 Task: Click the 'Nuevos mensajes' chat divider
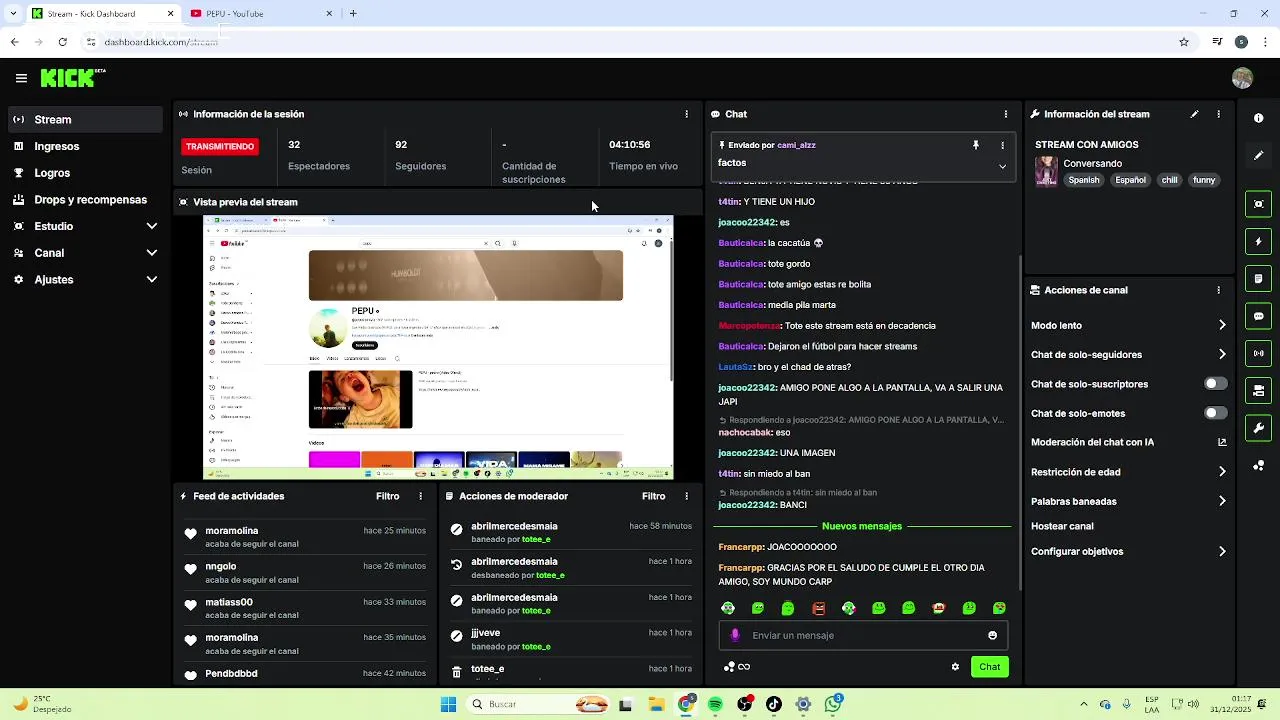(862, 526)
